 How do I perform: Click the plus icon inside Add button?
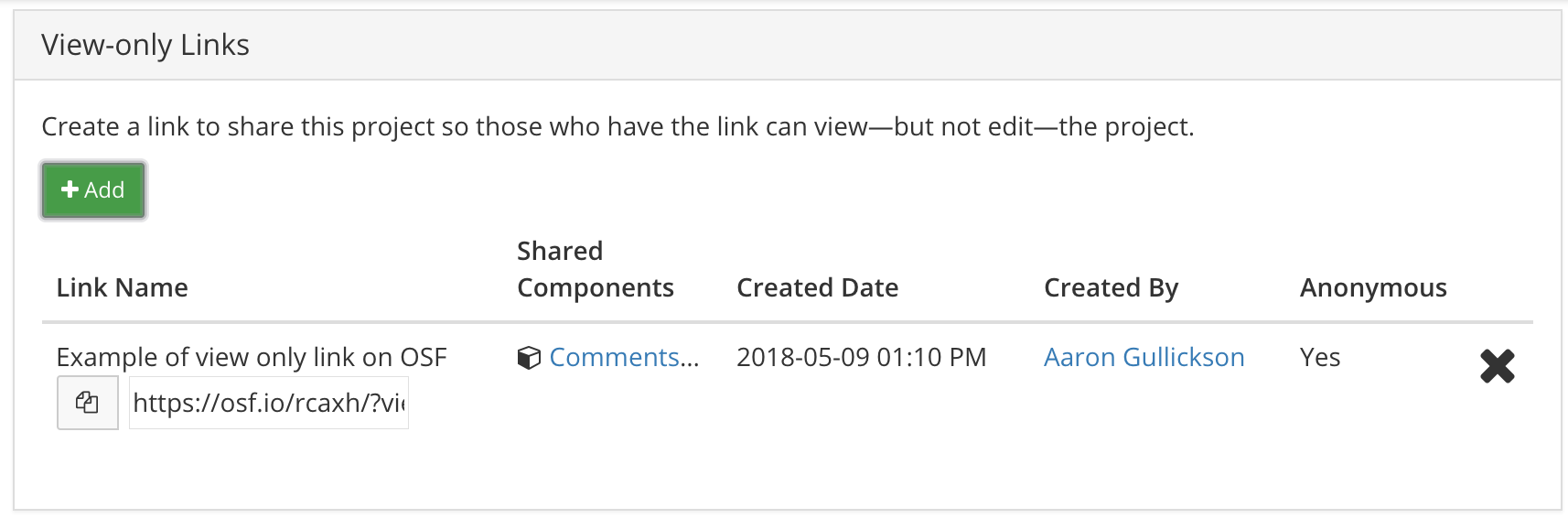[x=70, y=189]
